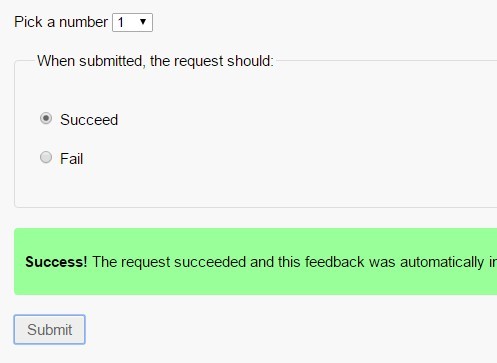Click the word number in the label

click(x=83, y=22)
